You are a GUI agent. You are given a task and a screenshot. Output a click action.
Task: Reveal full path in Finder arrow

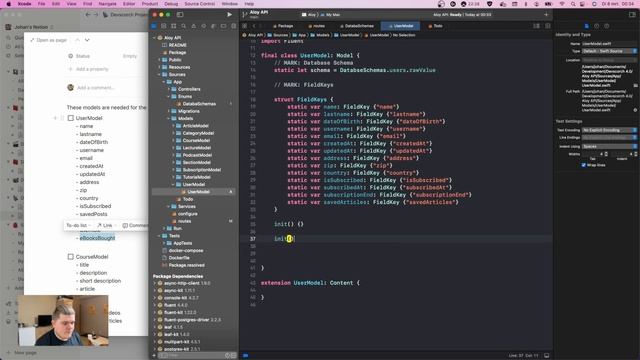point(636,110)
